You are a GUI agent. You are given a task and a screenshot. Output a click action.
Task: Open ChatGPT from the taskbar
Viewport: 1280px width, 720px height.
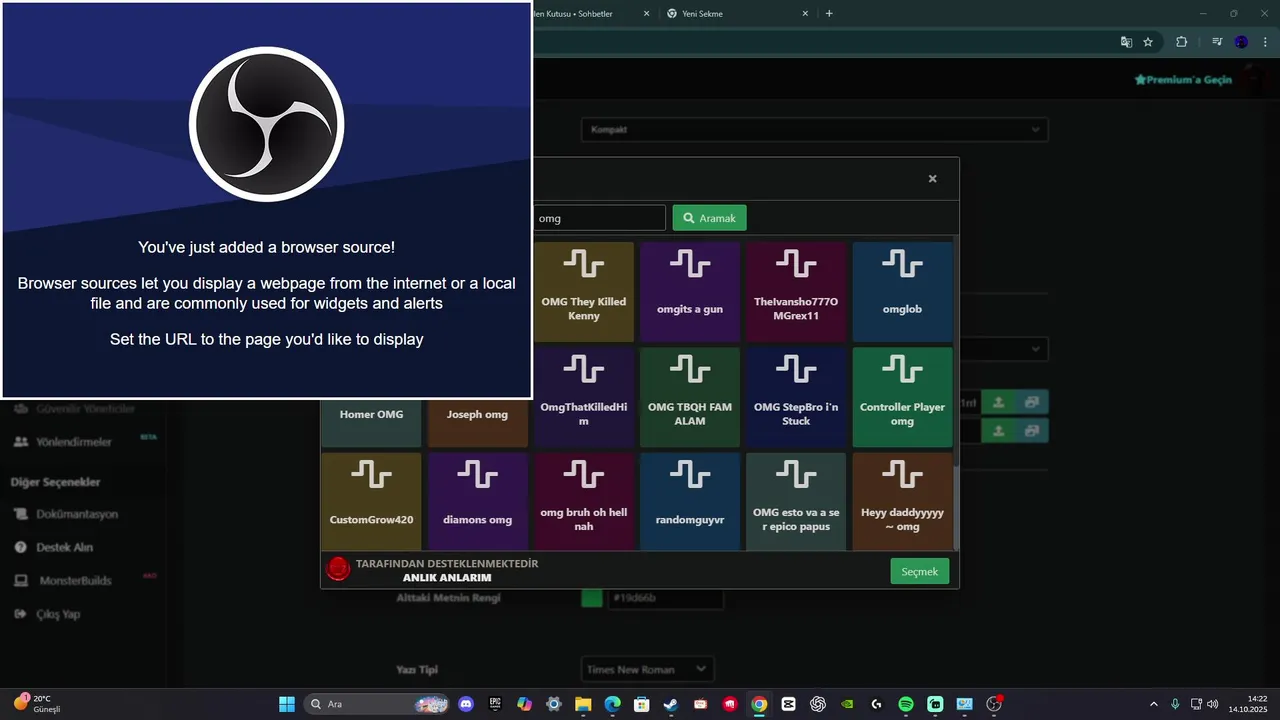tap(818, 704)
